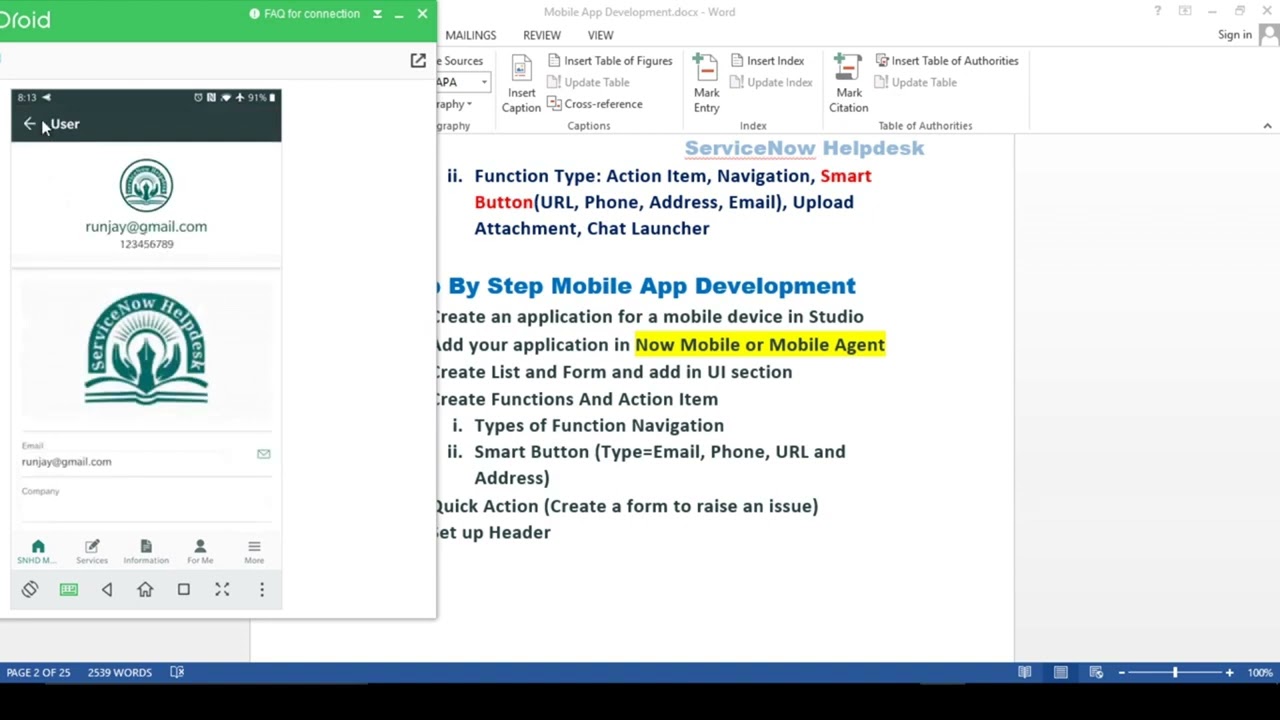The image size is (1280, 720).
Task: Adjust the zoom slider handle
Action: tap(1175, 672)
